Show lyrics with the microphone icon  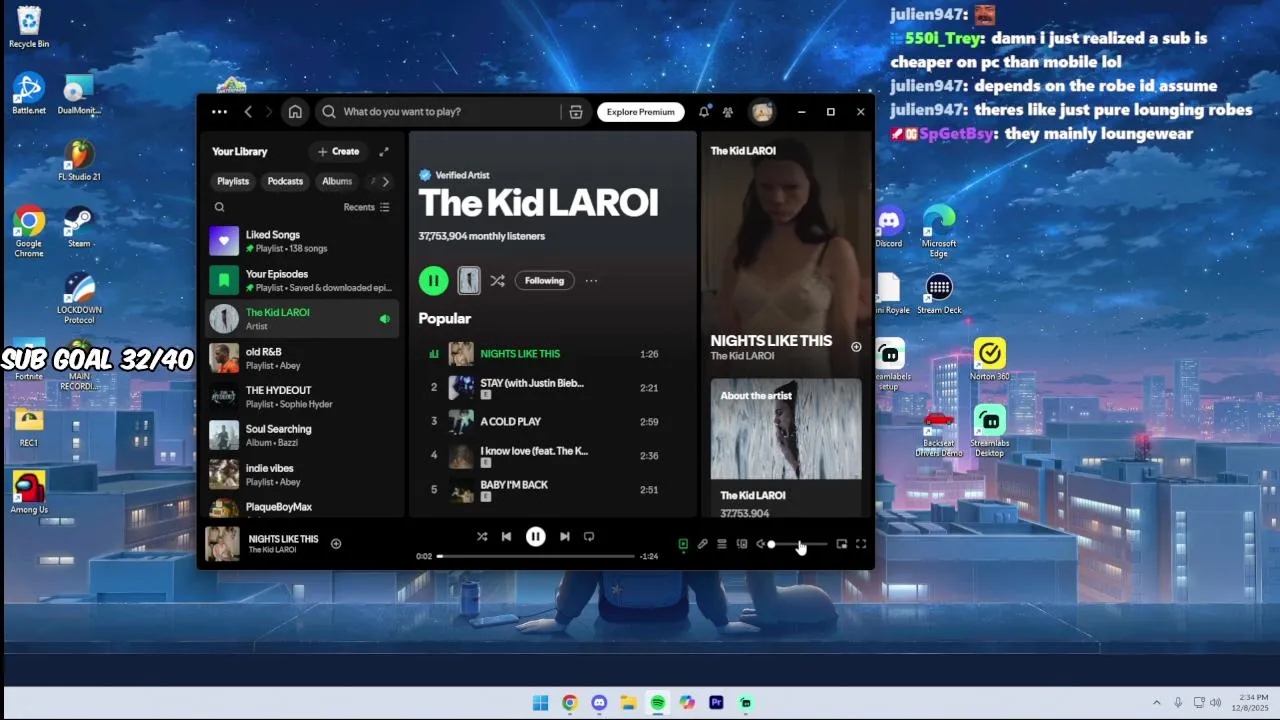(703, 545)
